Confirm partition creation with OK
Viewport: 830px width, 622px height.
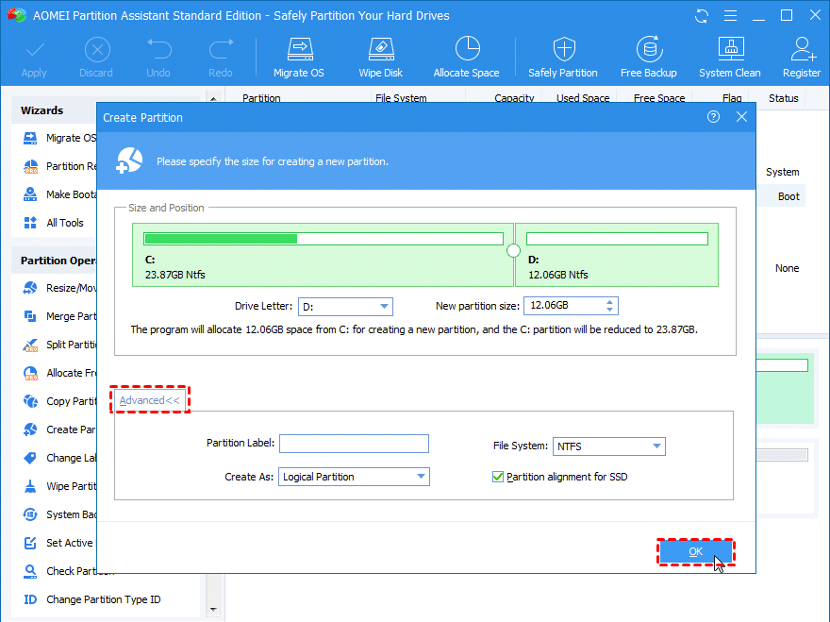point(696,551)
